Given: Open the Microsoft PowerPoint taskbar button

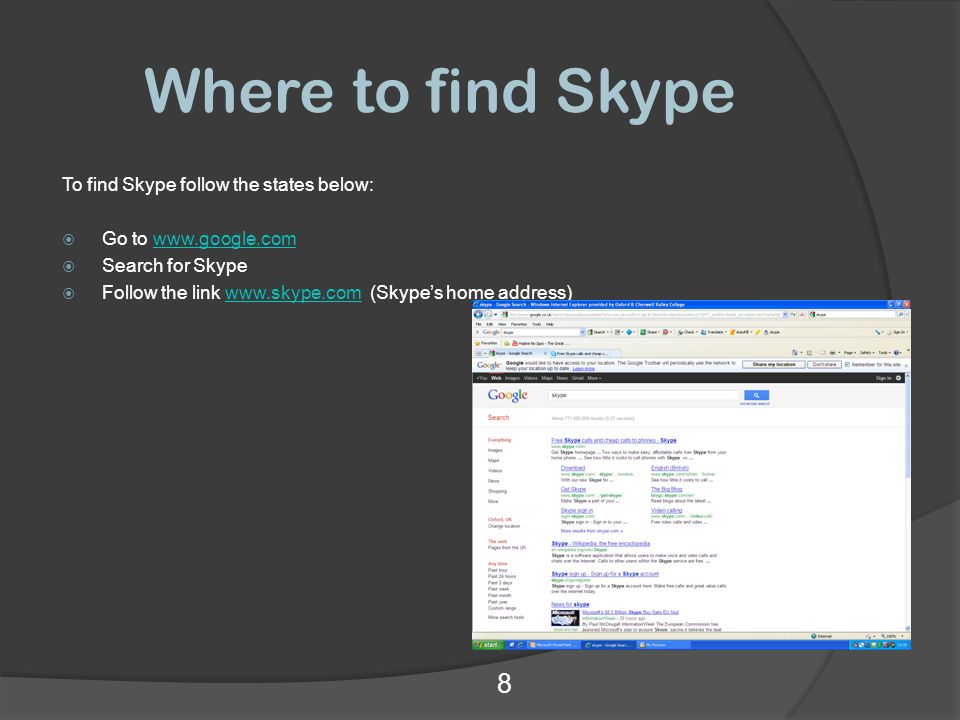Looking at the screenshot, I should (x=553, y=645).
